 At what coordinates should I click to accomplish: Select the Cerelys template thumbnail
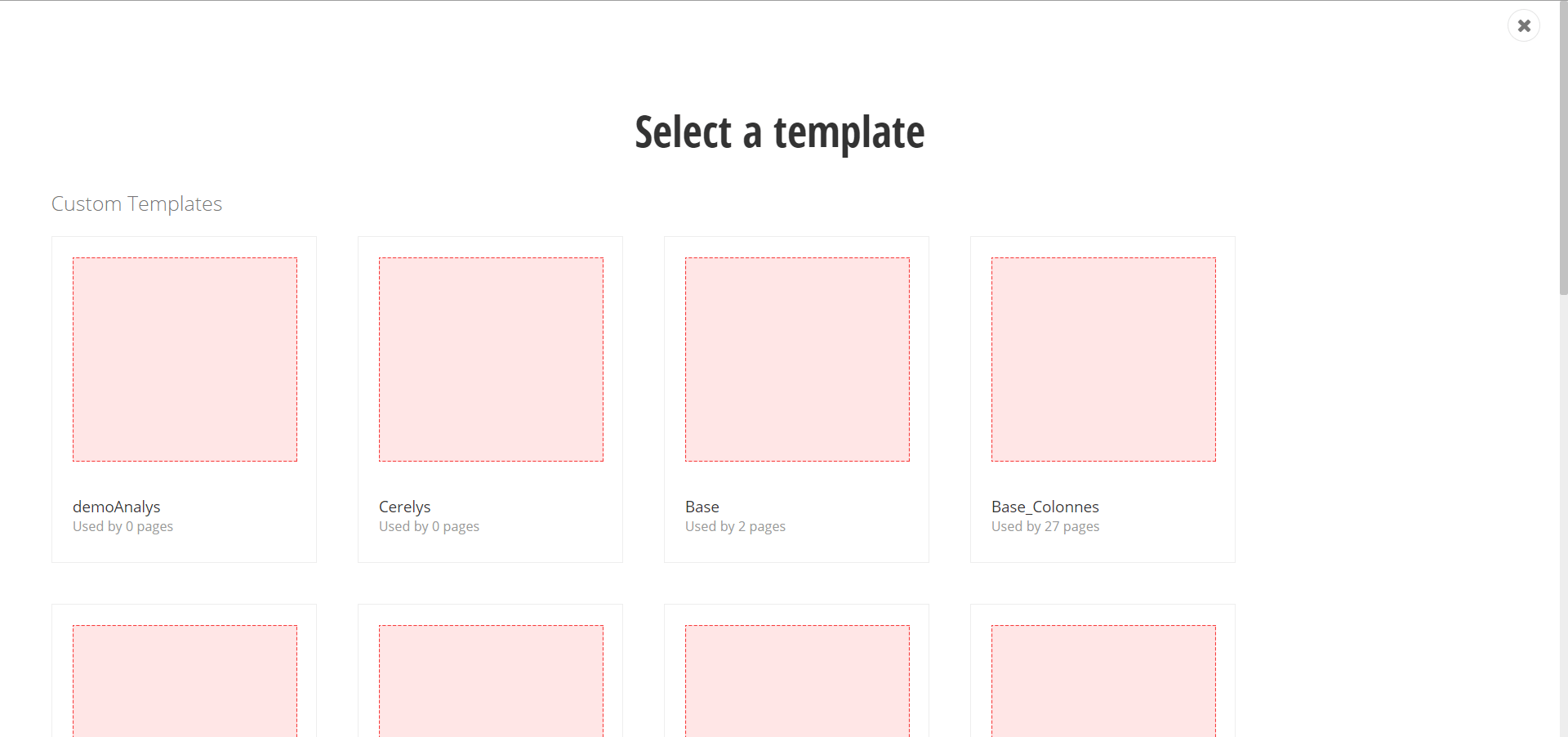491,360
